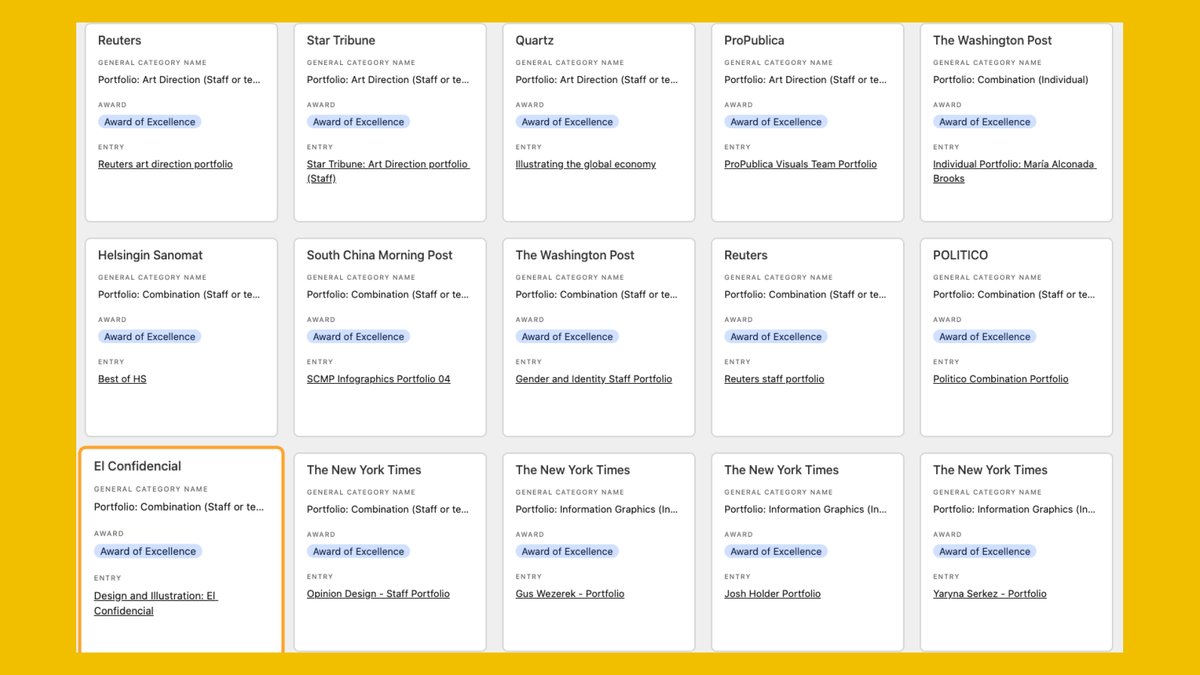
Task: Open the Star Tribune Art Direction portfolio link
Action: [388, 171]
